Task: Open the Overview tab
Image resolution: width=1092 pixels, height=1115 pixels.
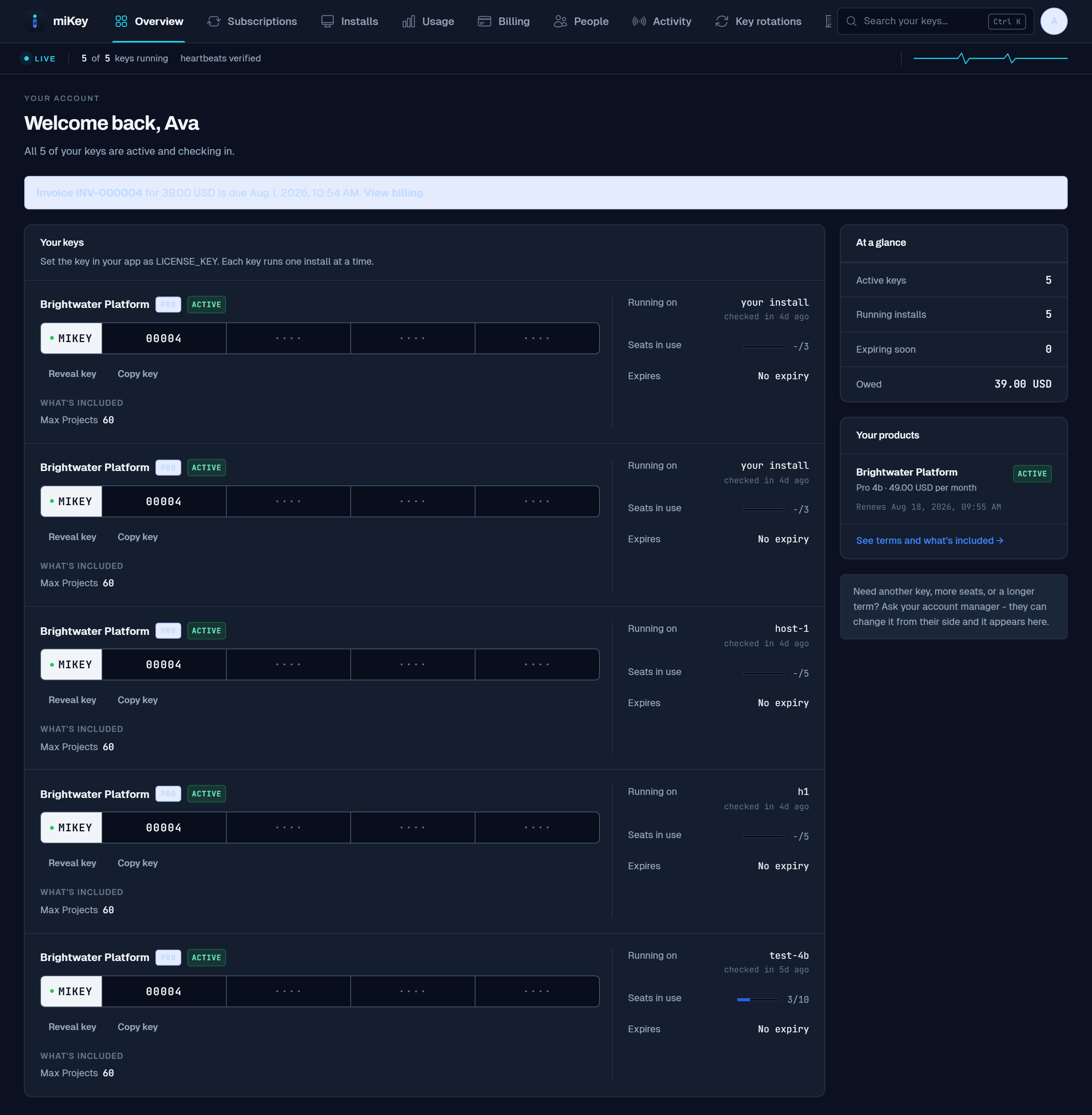Action: coord(149,21)
